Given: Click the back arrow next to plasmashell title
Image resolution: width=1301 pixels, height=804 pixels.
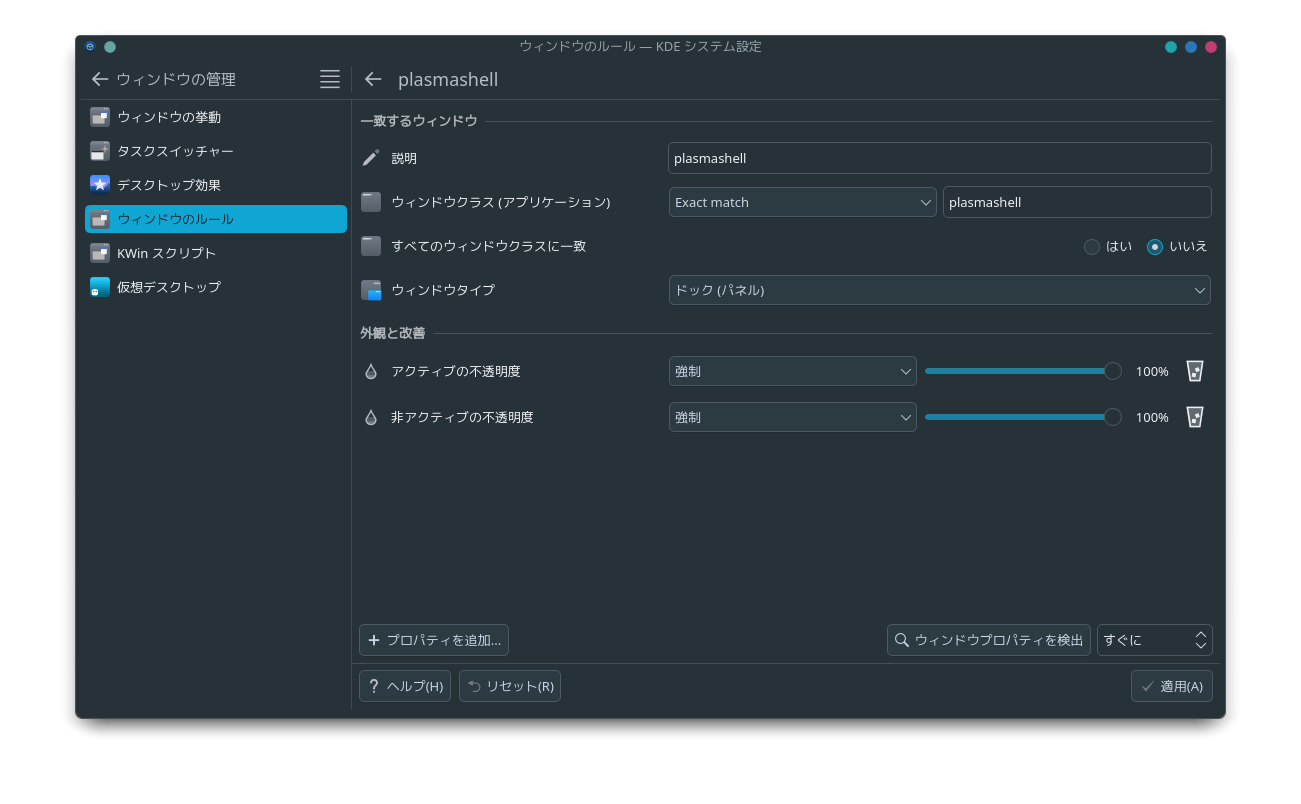Looking at the screenshot, I should coord(373,79).
